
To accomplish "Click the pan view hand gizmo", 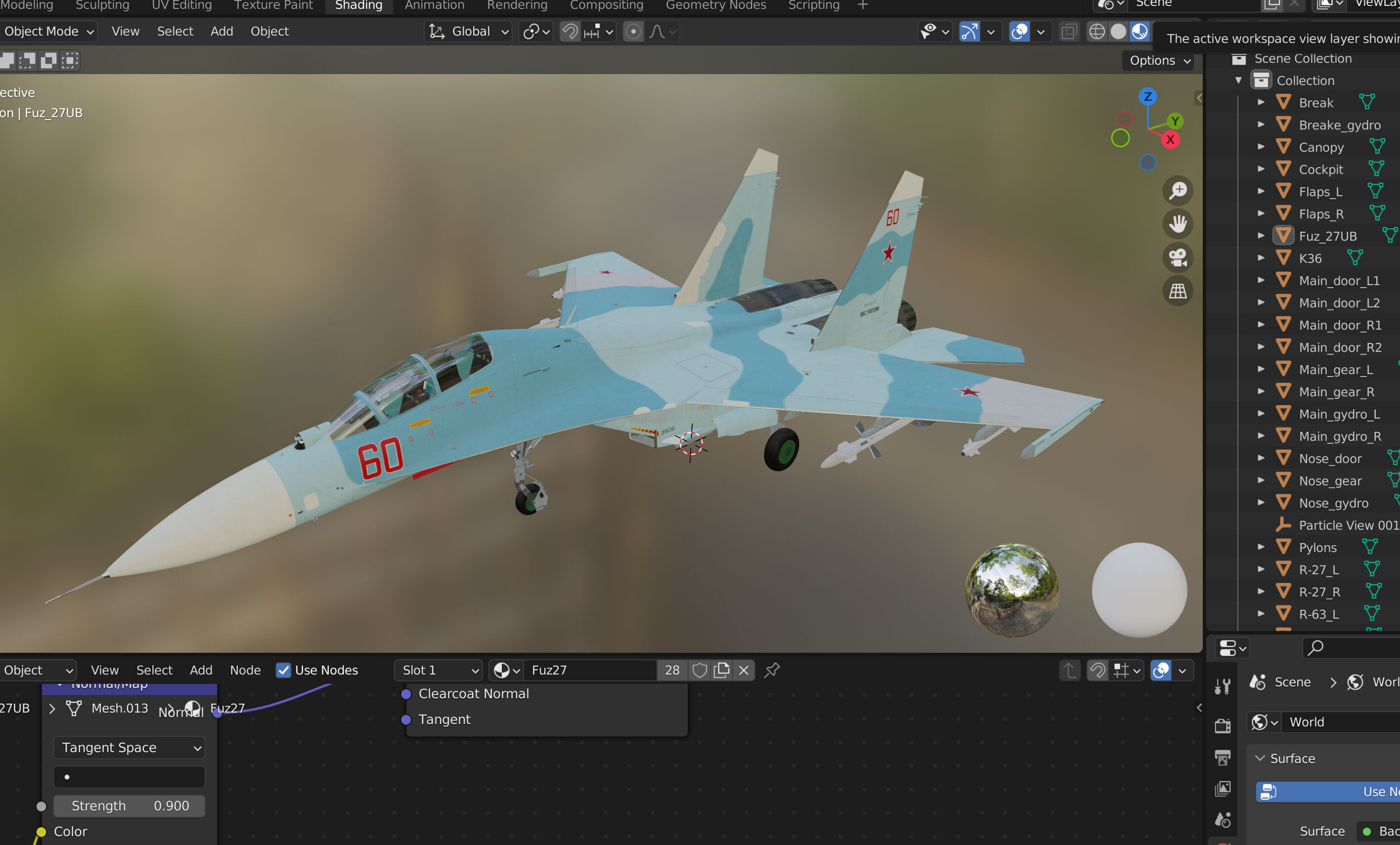I will click(1177, 224).
